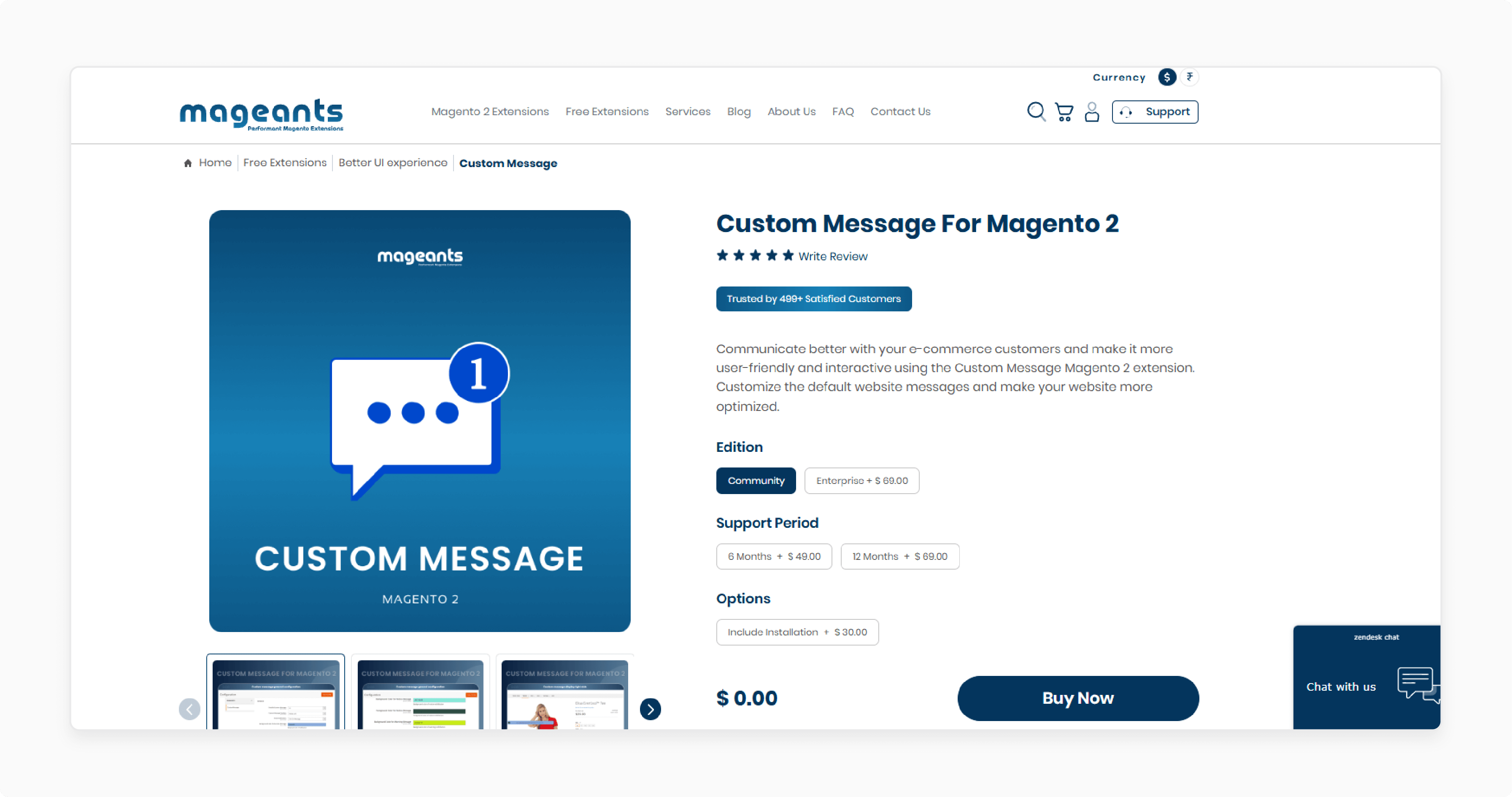Viewport: 1512px width, 797px height.
Task: Open Contact Us page
Action: tap(900, 111)
